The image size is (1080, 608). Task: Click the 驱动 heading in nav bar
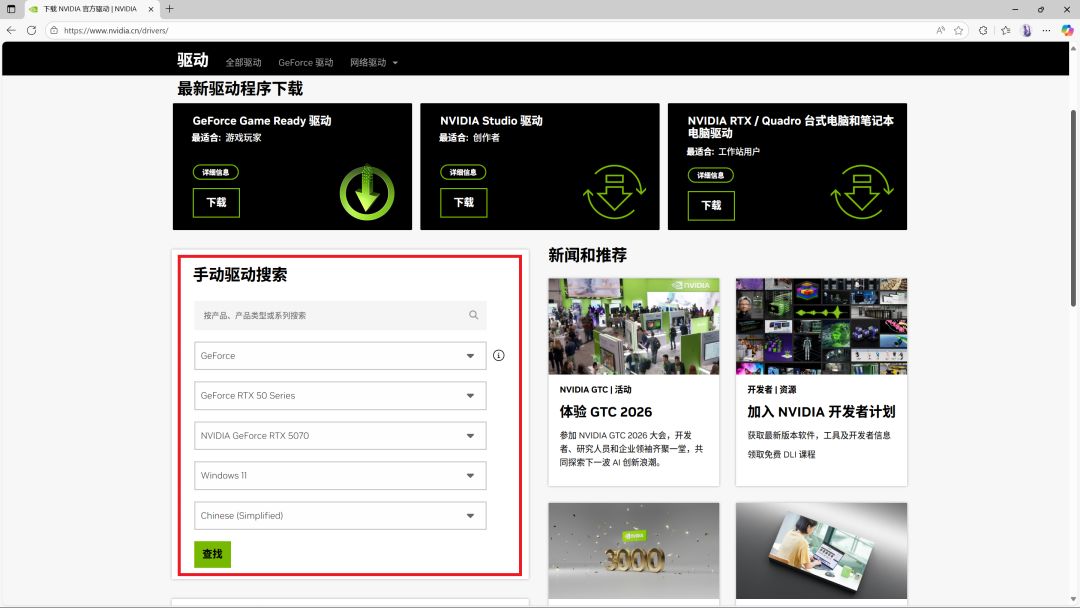(192, 60)
